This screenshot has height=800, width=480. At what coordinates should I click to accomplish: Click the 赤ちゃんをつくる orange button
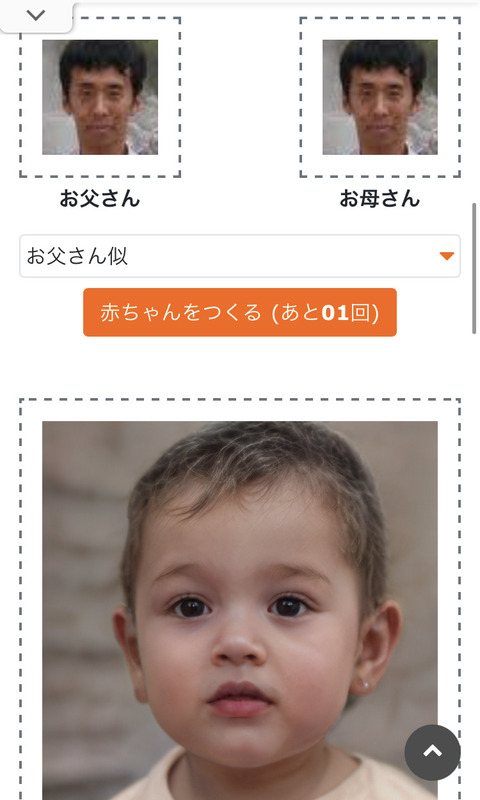click(x=240, y=312)
